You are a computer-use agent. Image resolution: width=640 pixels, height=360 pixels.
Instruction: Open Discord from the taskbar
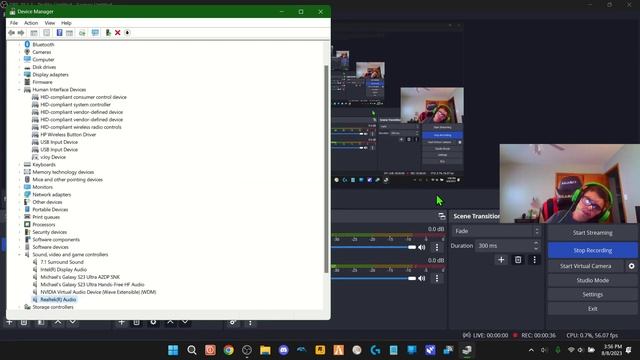(284, 350)
